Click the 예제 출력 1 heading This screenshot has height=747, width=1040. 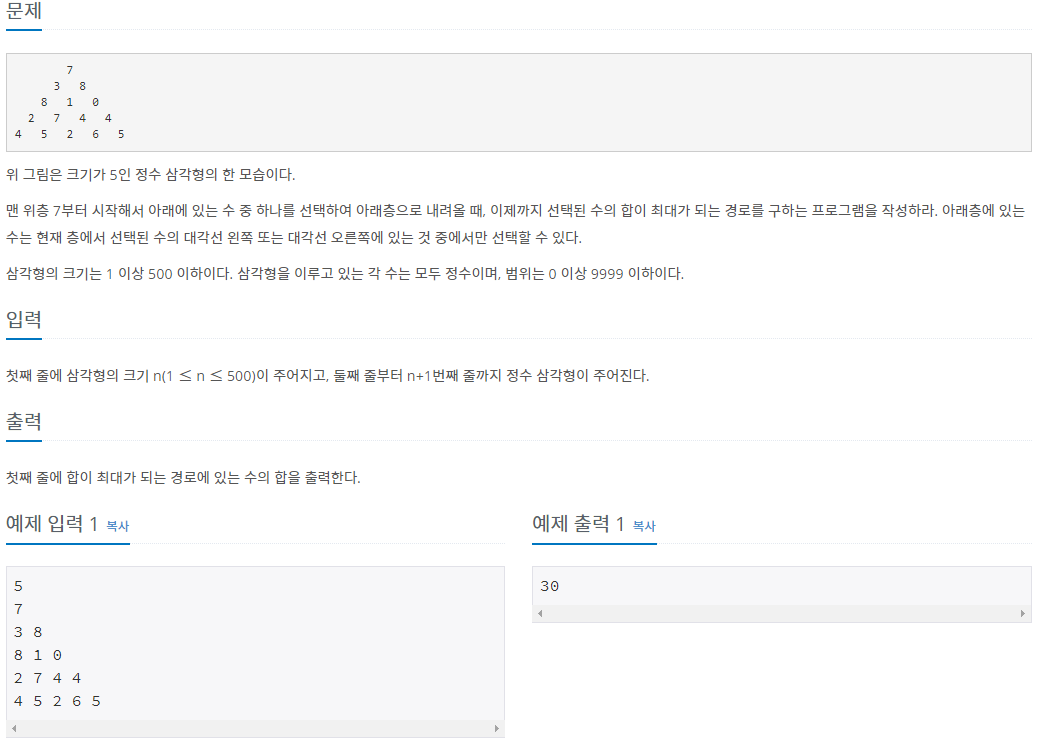(x=578, y=524)
